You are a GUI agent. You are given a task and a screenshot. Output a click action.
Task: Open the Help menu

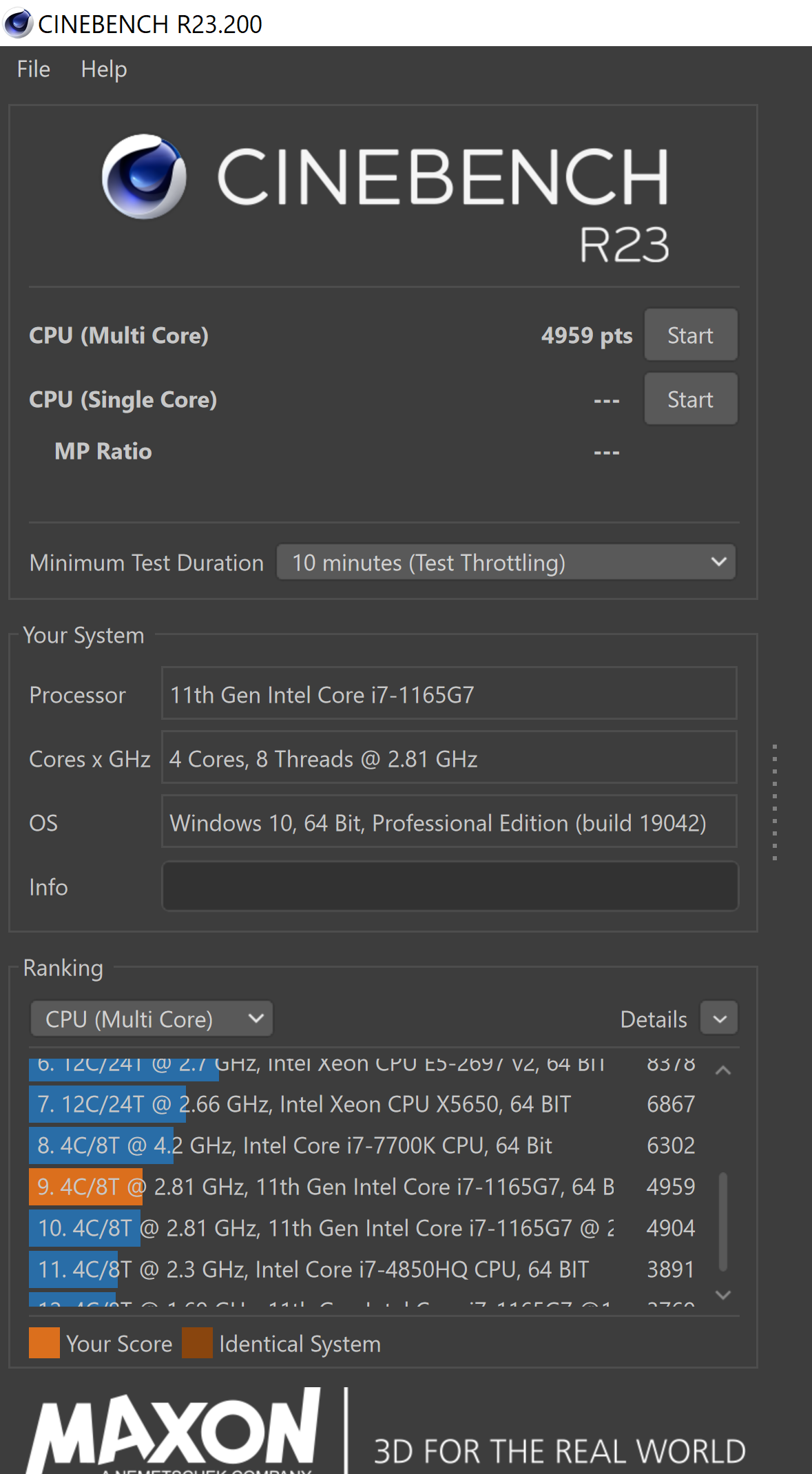click(x=104, y=69)
